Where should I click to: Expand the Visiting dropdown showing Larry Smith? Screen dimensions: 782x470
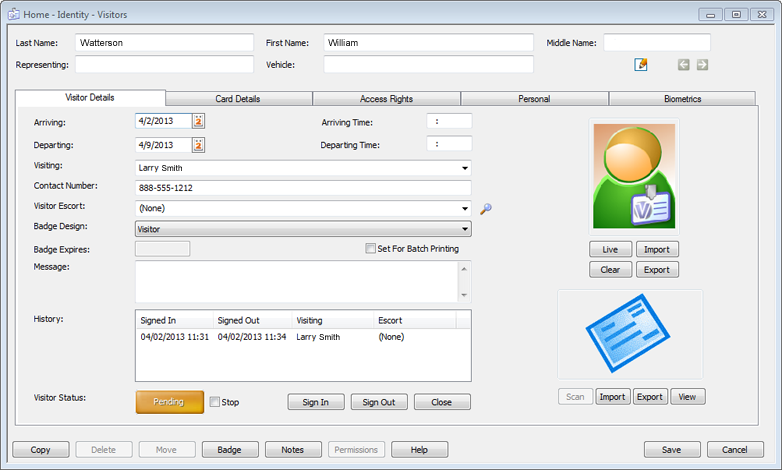pos(465,169)
